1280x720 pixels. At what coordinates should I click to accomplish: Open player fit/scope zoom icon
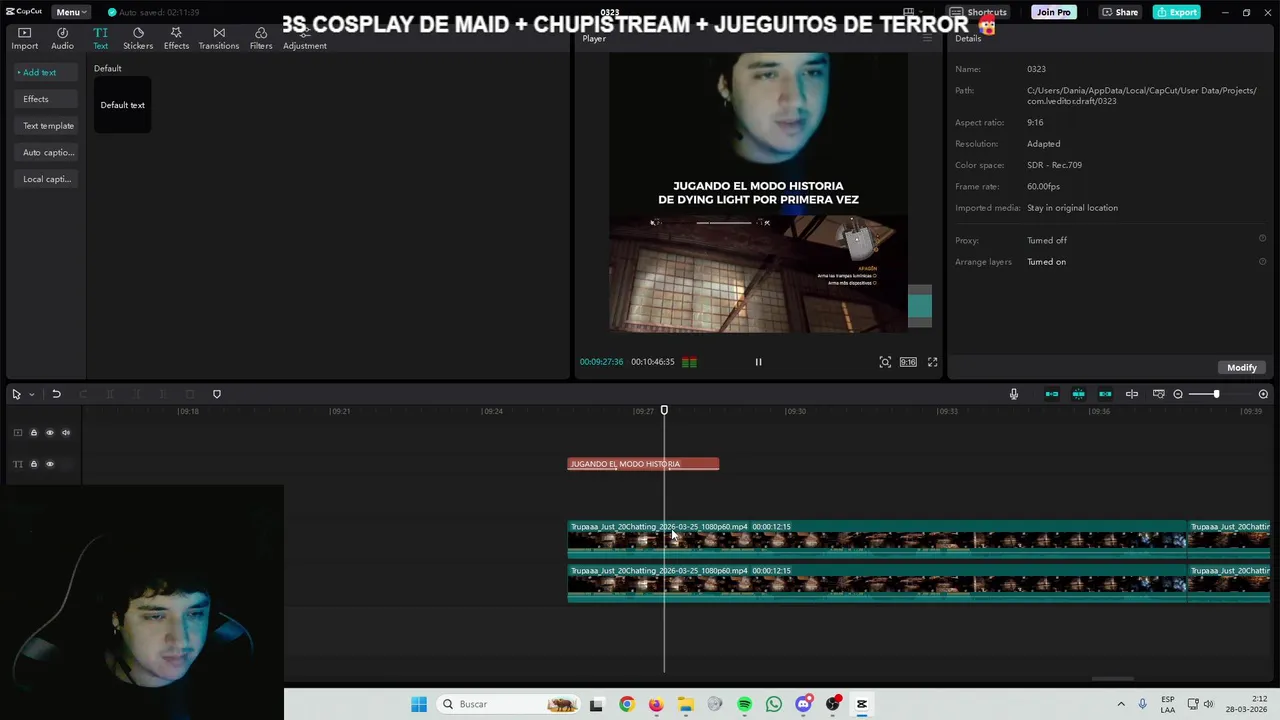[885, 362]
